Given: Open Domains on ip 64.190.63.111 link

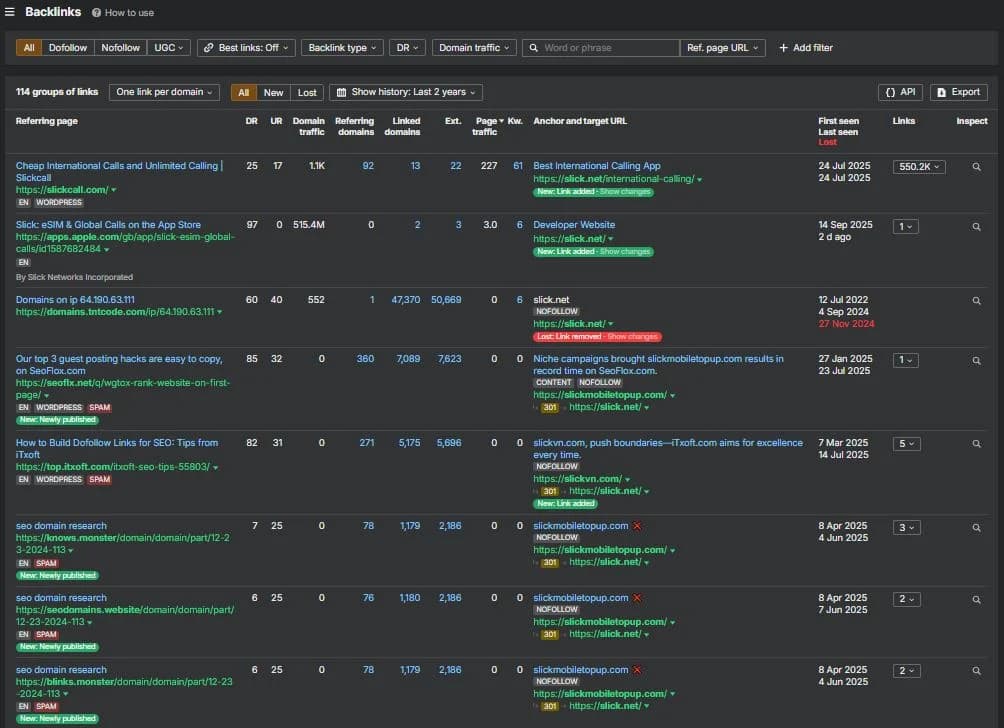Looking at the screenshot, I should tap(75, 300).
